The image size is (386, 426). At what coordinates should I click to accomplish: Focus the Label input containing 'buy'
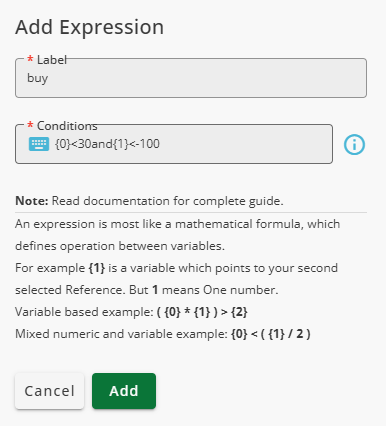pyautogui.click(x=191, y=78)
